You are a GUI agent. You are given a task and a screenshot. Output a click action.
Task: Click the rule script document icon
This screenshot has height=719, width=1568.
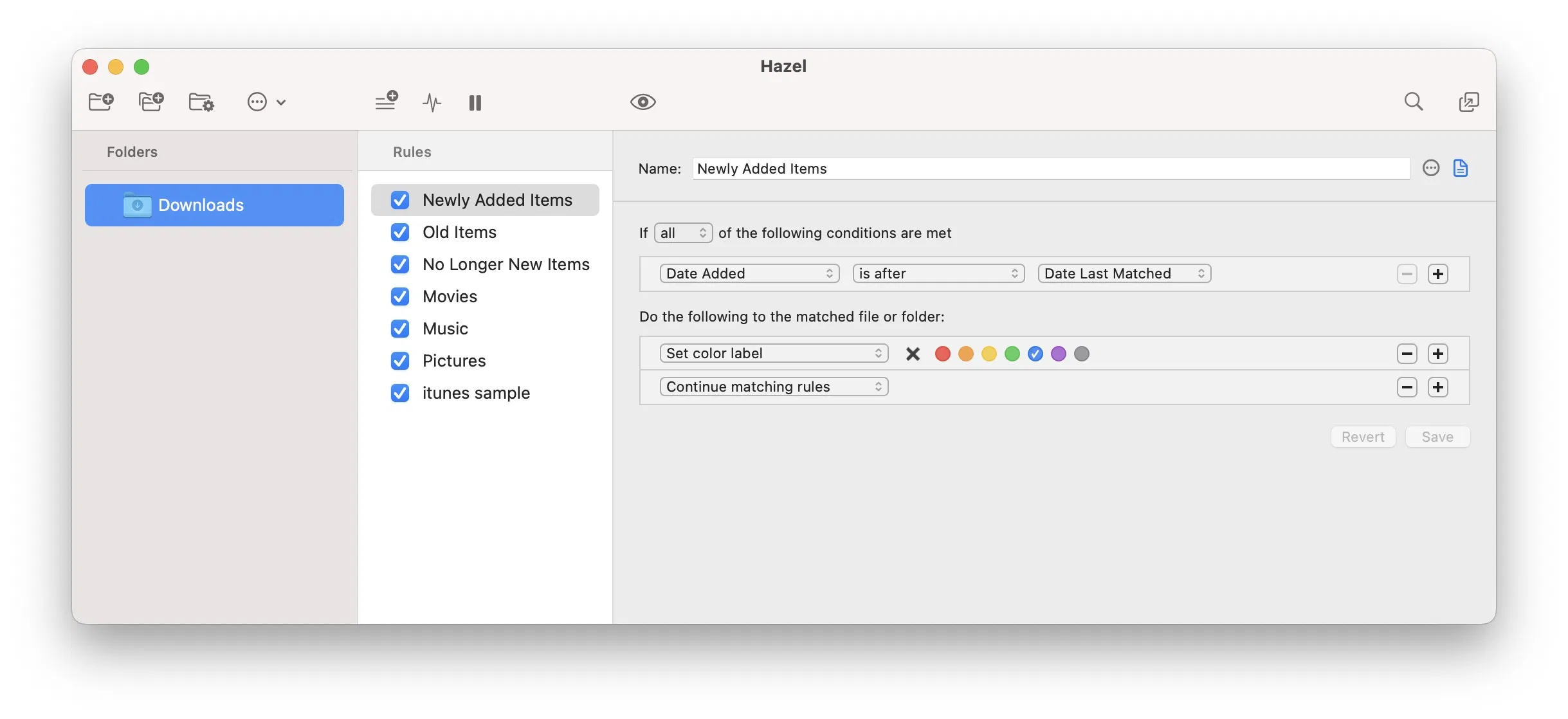1461,168
